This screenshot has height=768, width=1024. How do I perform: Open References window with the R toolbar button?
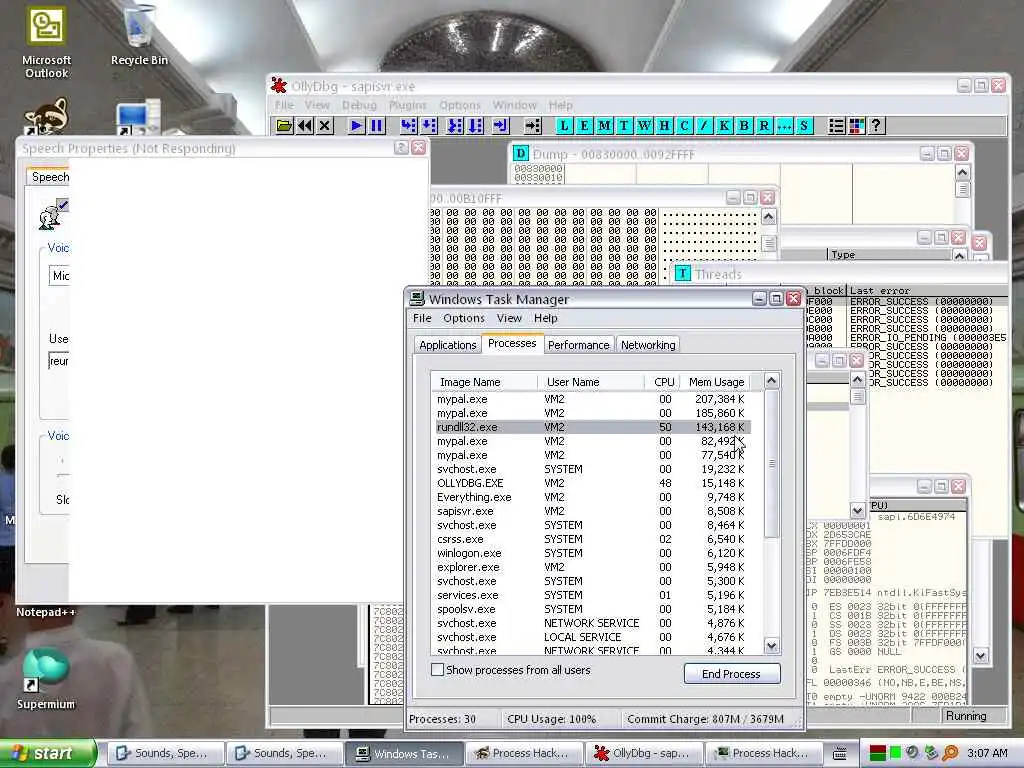click(x=764, y=125)
